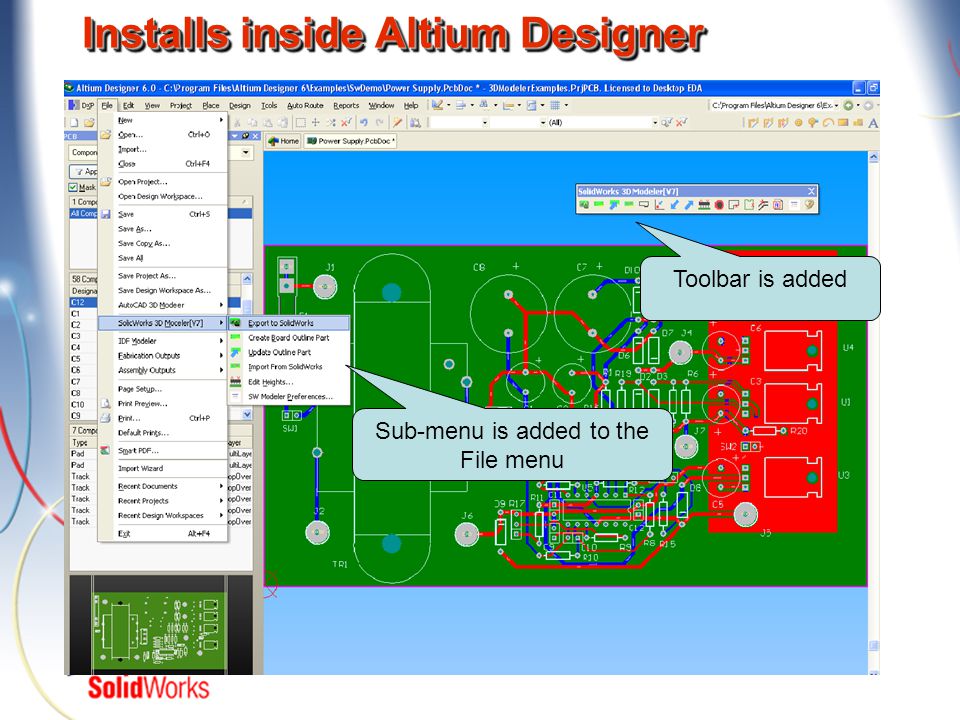Screen dimensions: 960x720
Task: Switch to Power Supply.PcbDoc tab
Action: click(x=351, y=141)
